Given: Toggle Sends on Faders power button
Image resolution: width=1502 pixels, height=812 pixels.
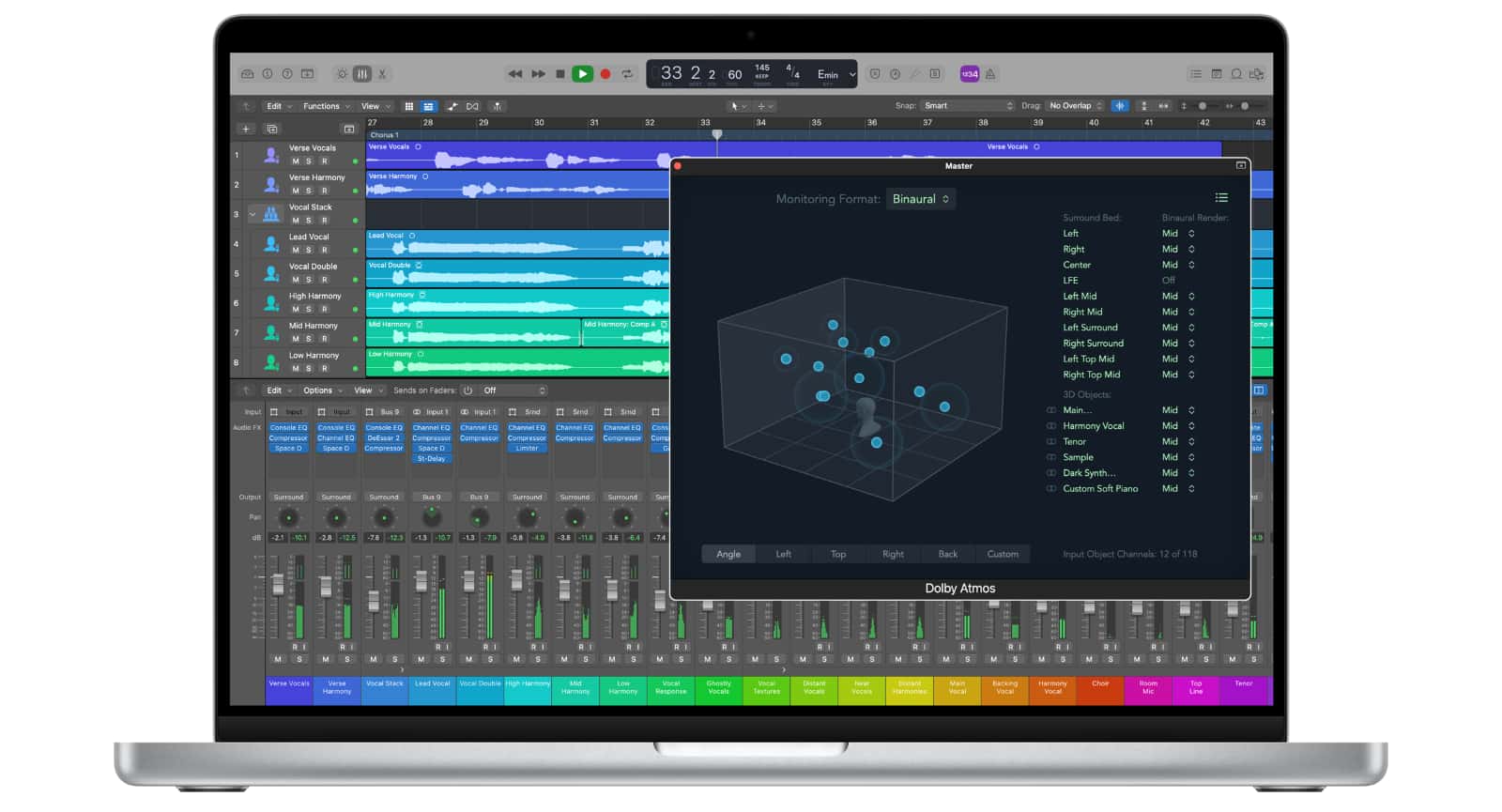Looking at the screenshot, I should point(467,391).
